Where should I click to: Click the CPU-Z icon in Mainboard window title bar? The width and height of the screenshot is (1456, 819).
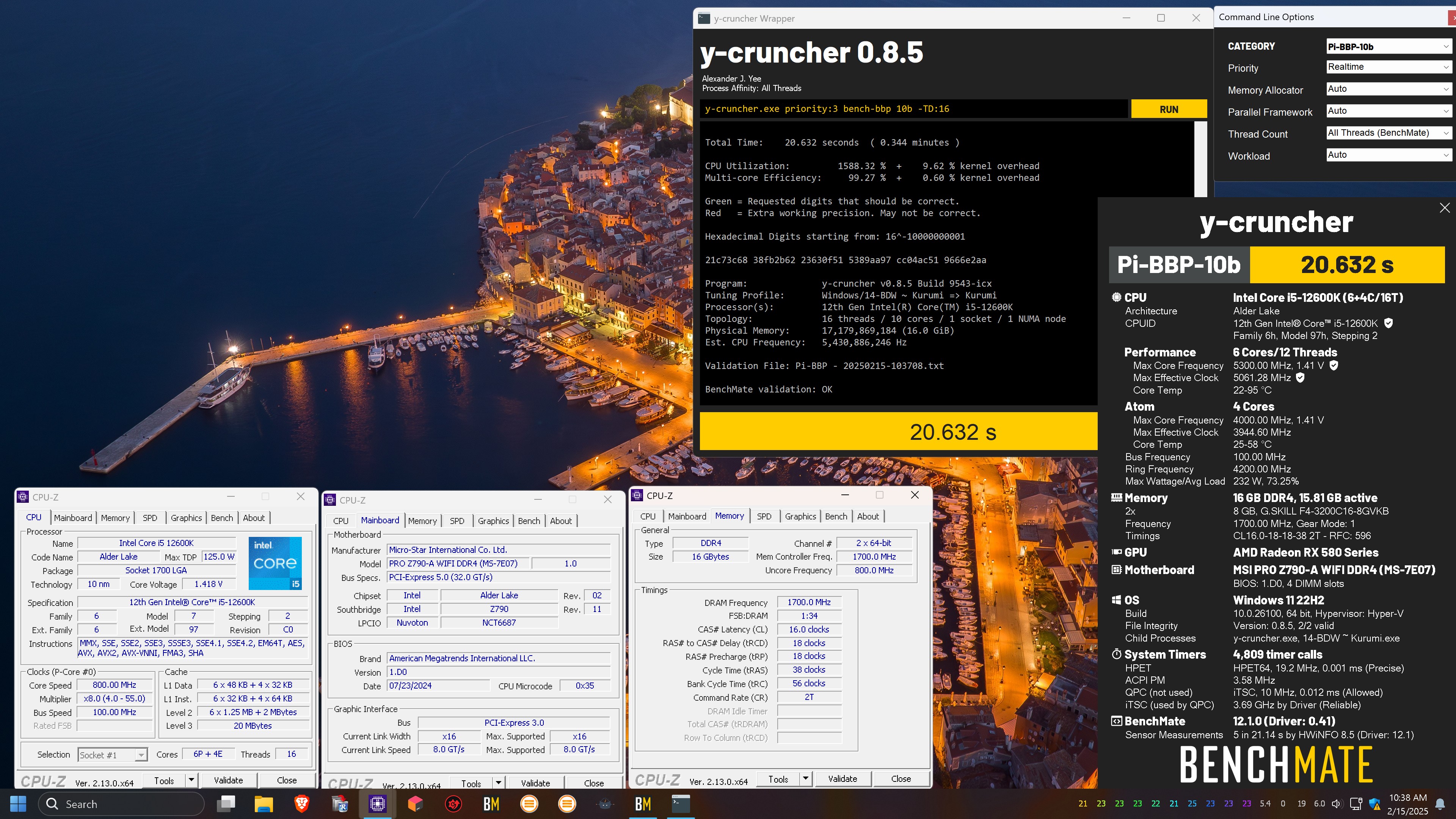tap(329, 500)
